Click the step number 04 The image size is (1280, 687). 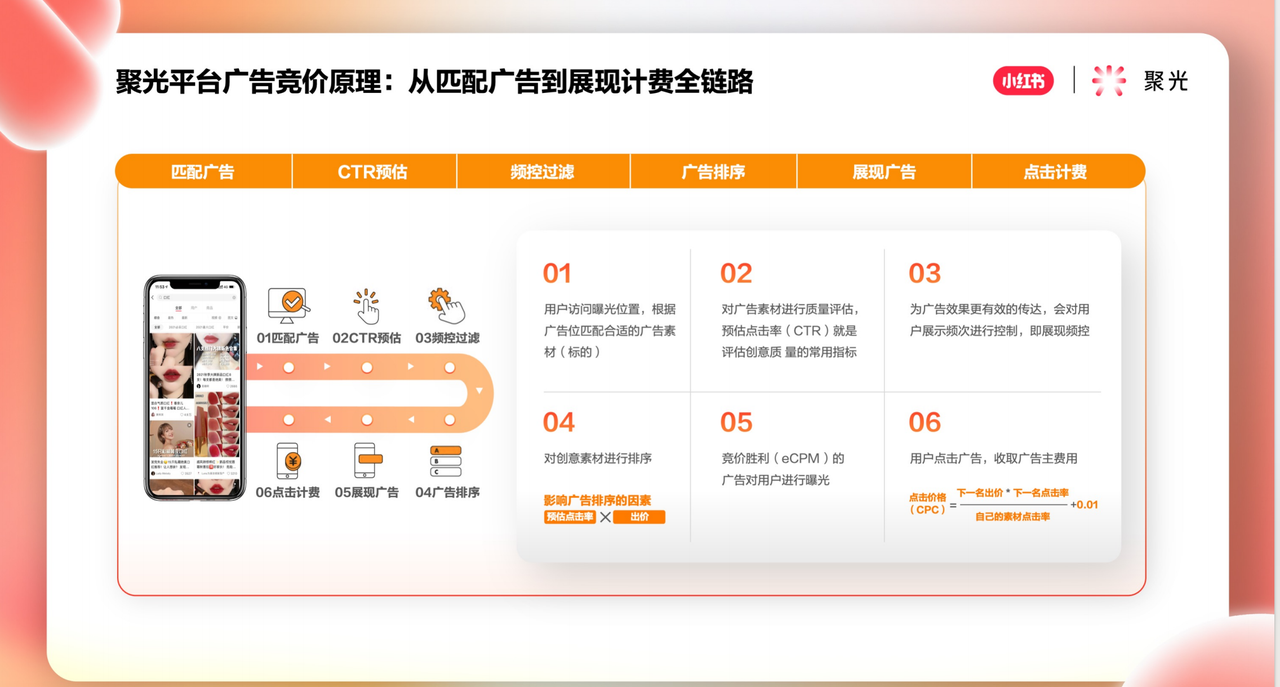pyautogui.click(x=559, y=422)
